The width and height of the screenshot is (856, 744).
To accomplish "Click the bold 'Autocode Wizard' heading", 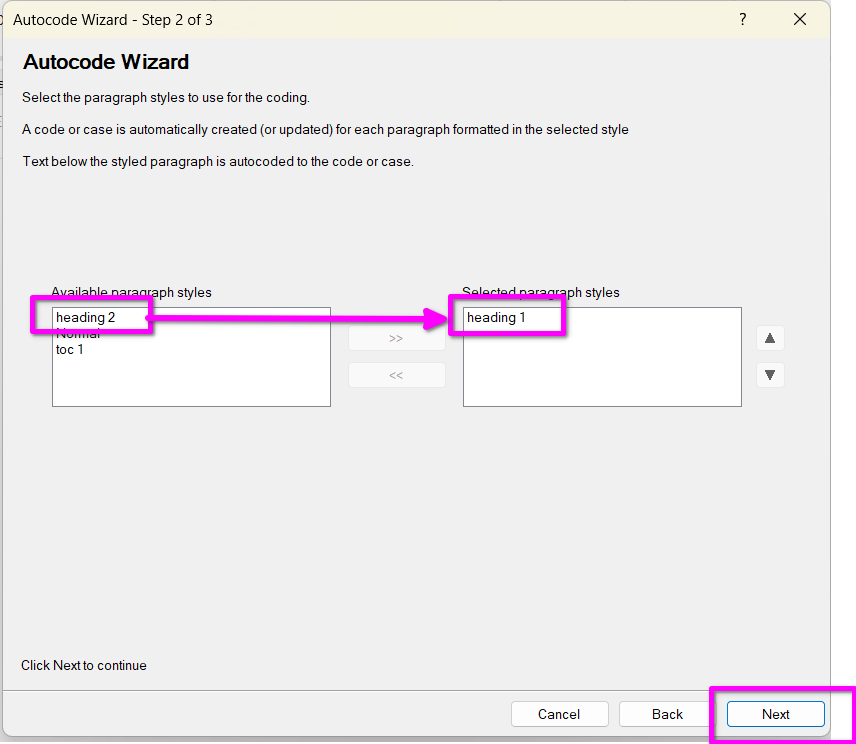I will (x=106, y=62).
